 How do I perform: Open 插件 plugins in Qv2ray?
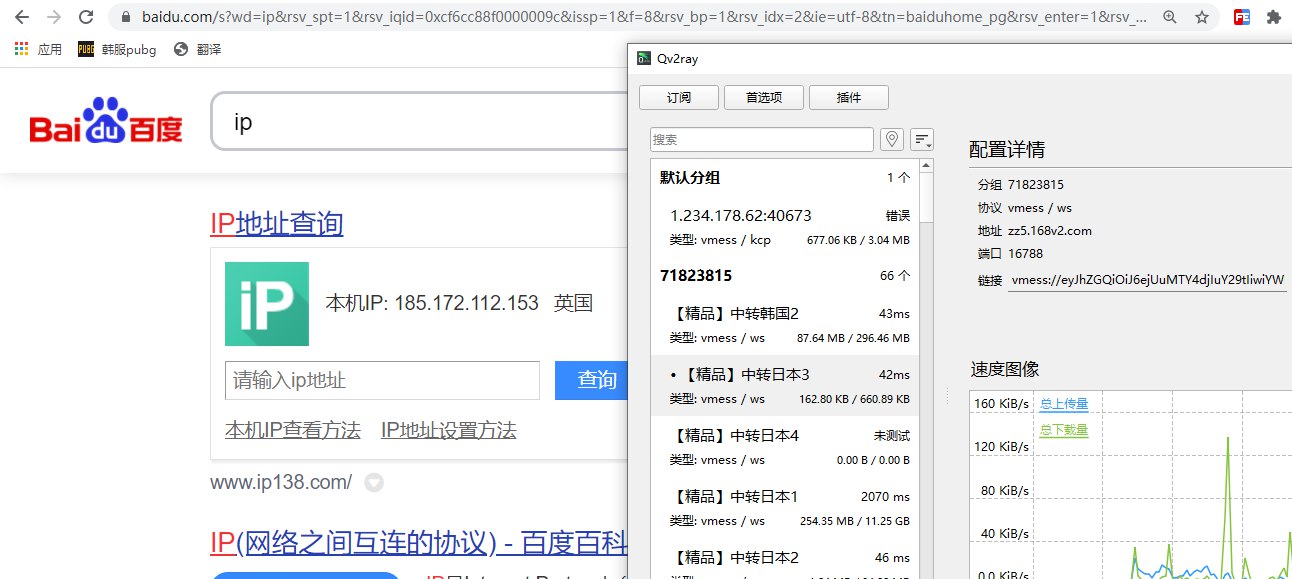[x=849, y=98]
